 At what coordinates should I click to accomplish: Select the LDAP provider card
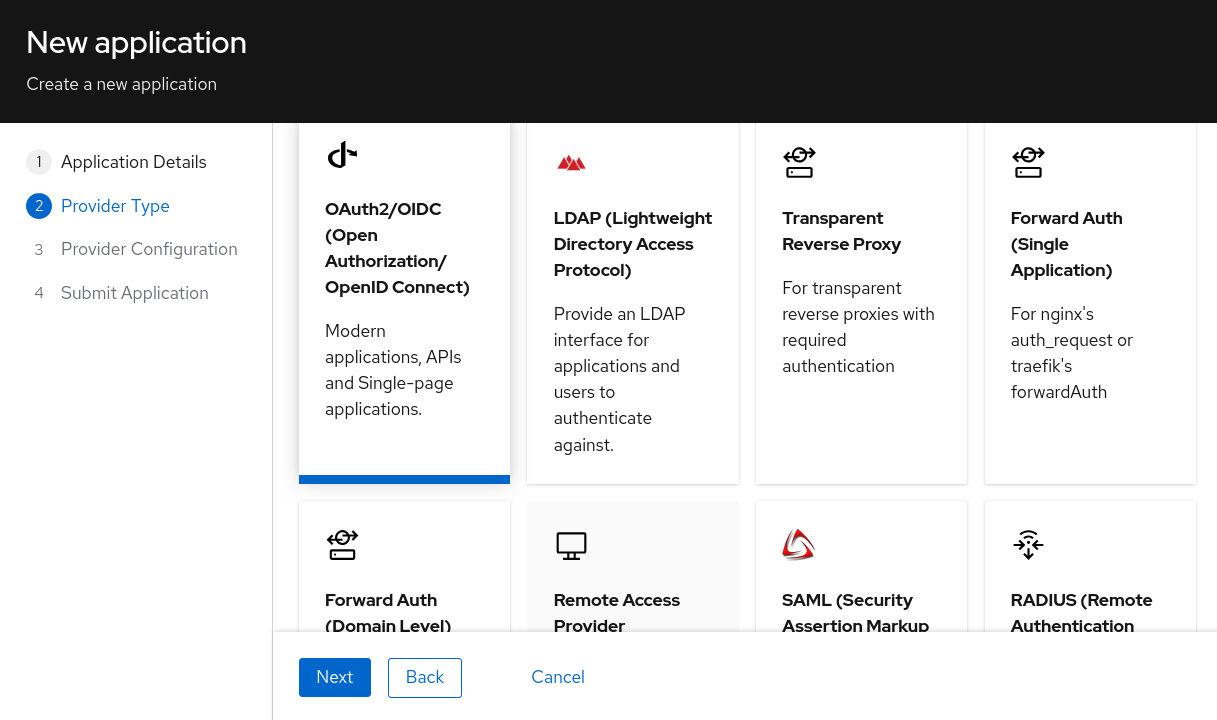pyautogui.click(x=632, y=300)
